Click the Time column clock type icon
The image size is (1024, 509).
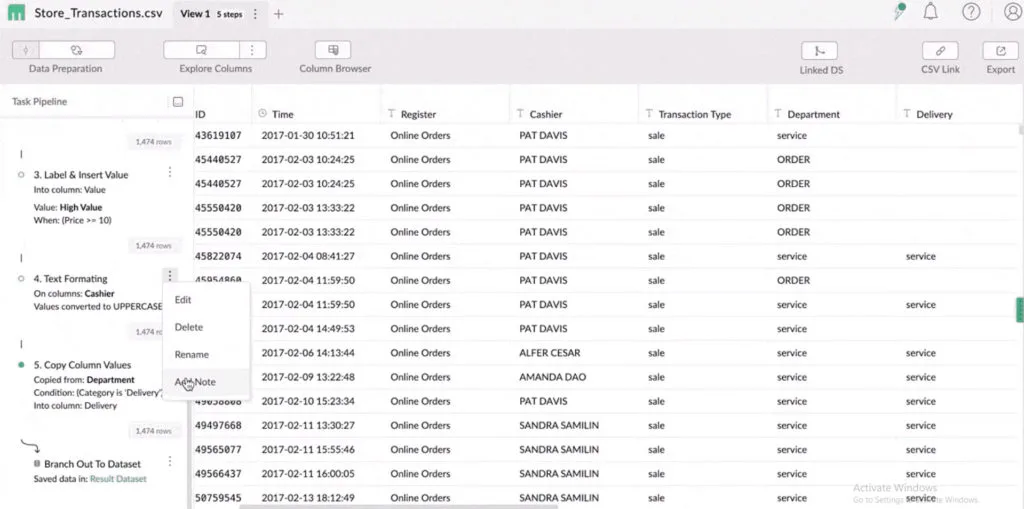point(263,114)
